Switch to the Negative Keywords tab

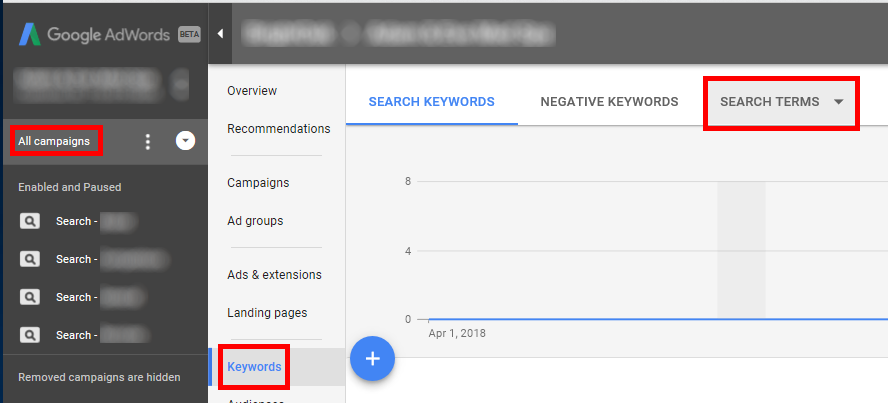(x=609, y=102)
